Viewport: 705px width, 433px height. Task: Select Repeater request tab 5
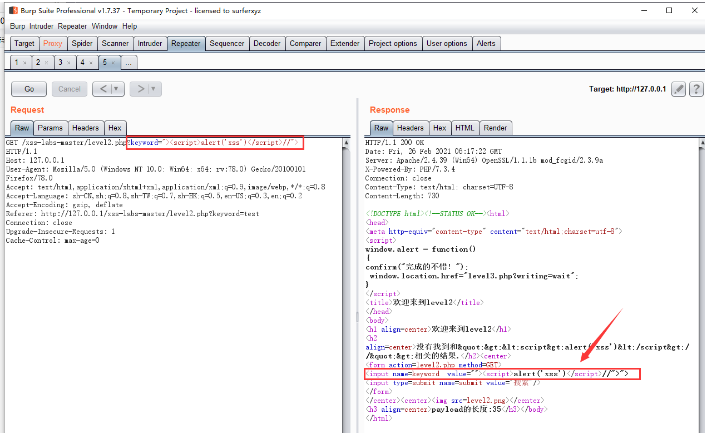105,62
